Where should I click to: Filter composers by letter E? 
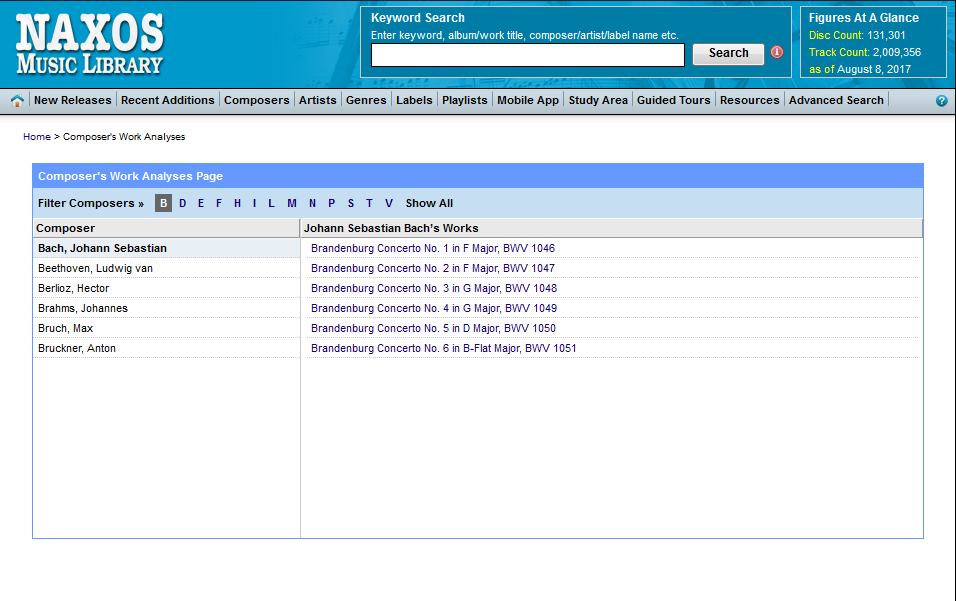(201, 203)
